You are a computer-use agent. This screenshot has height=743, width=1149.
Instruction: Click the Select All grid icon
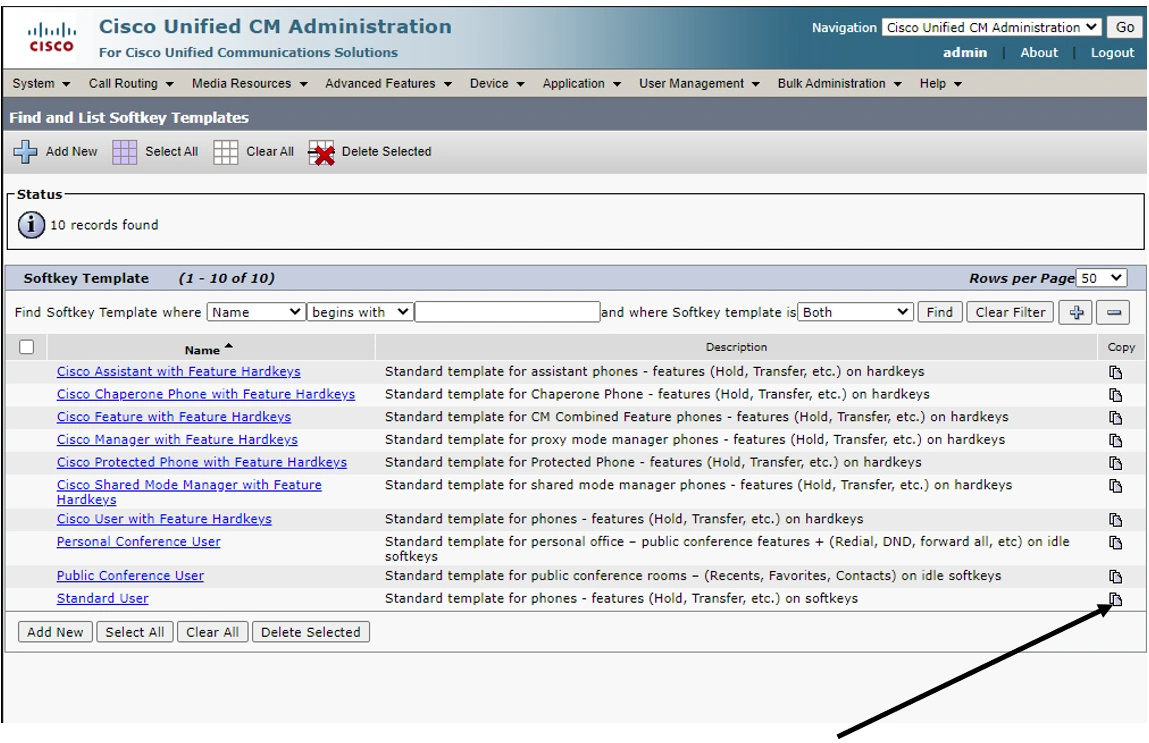[125, 152]
